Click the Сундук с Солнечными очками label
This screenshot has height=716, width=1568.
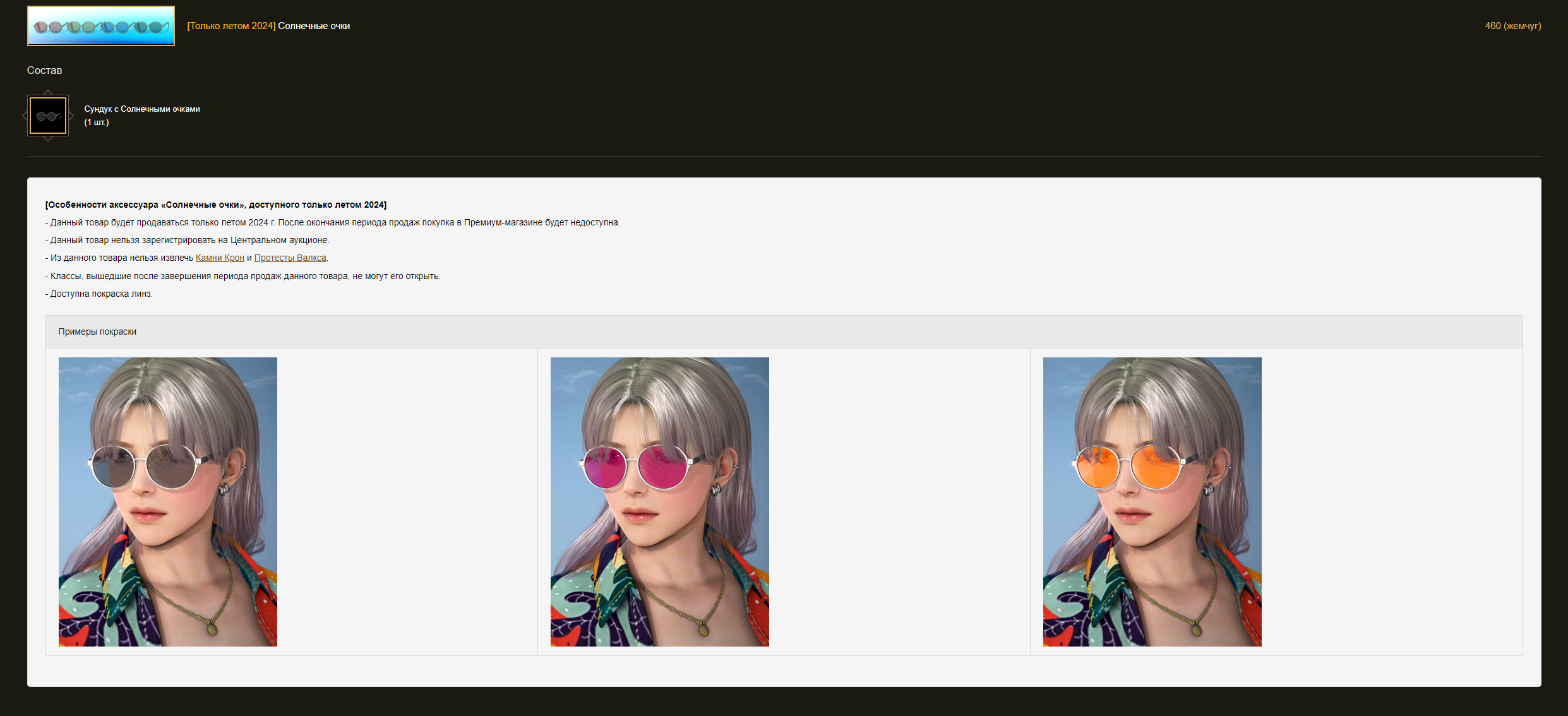tap(142, 109)
